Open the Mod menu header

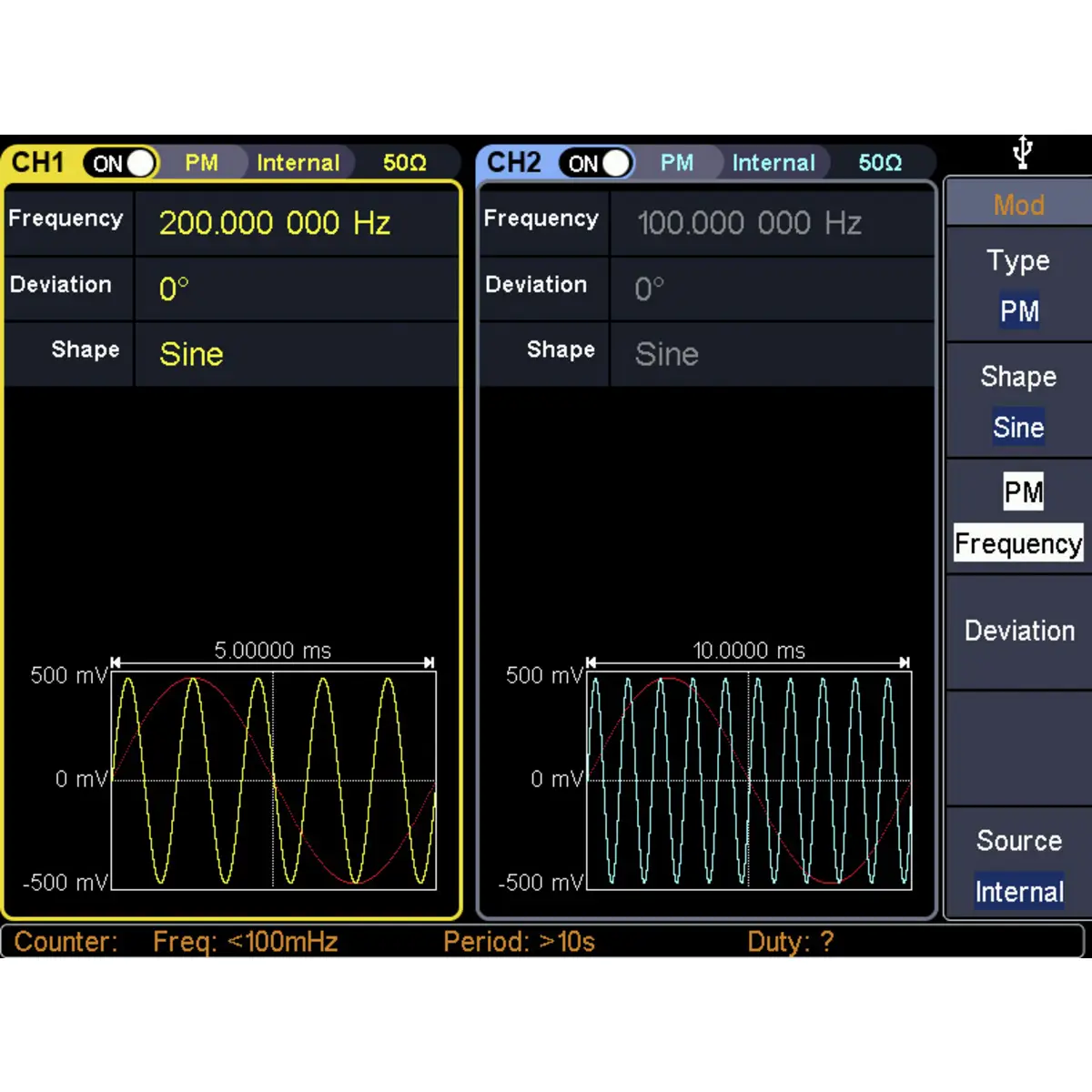click(x=1018, y=204)
